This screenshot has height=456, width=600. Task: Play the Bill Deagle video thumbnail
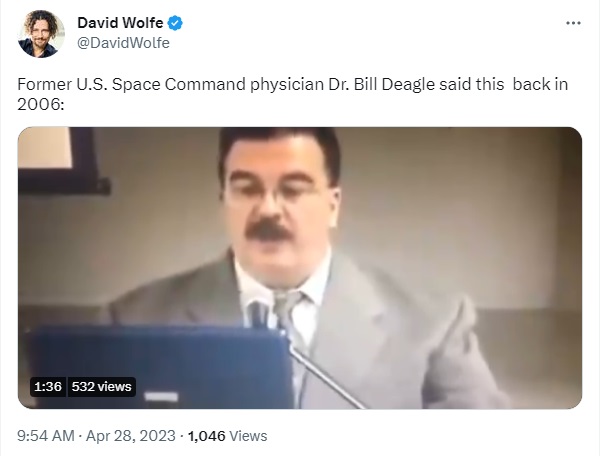click(x=300, y=268)
